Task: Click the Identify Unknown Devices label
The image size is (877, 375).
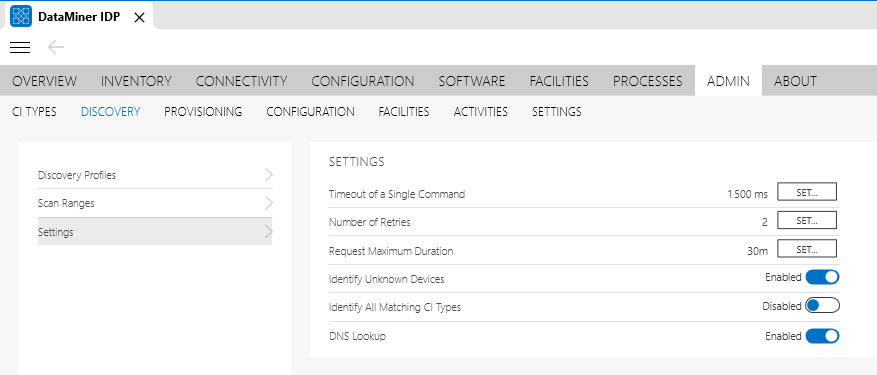Action: click(386, 279)
